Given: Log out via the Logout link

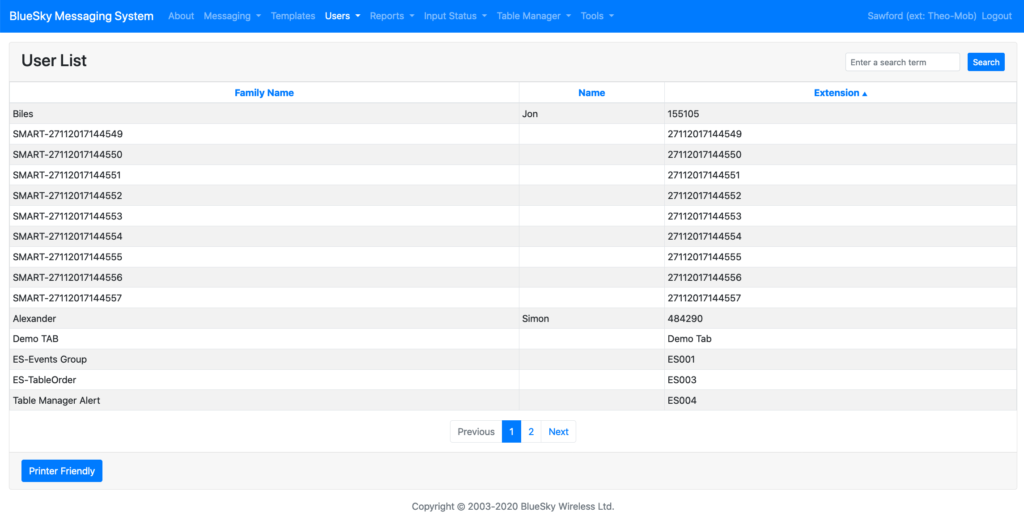Looking at the screenshot, I should (x=997, y=16).
